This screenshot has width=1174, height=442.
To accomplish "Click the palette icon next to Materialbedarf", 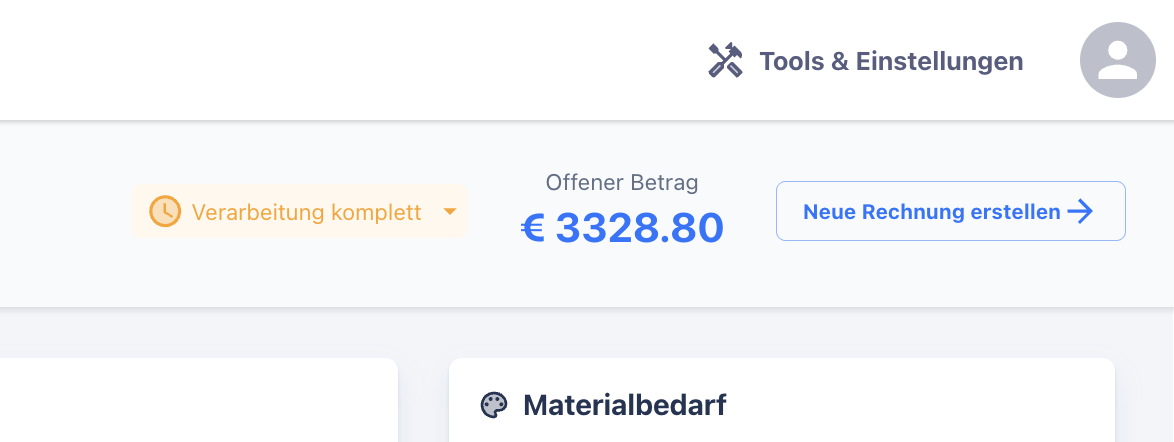I will (494, 405).
